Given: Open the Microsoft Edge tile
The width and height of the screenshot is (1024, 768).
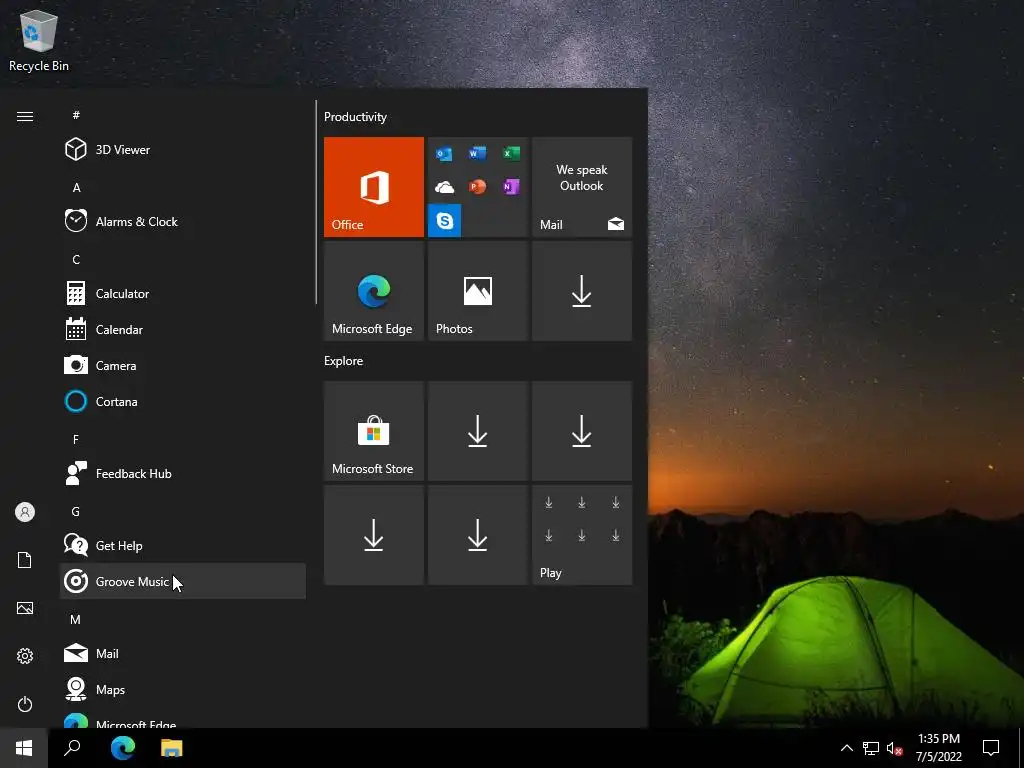Looking at the screenshot, I should [374, 291].
